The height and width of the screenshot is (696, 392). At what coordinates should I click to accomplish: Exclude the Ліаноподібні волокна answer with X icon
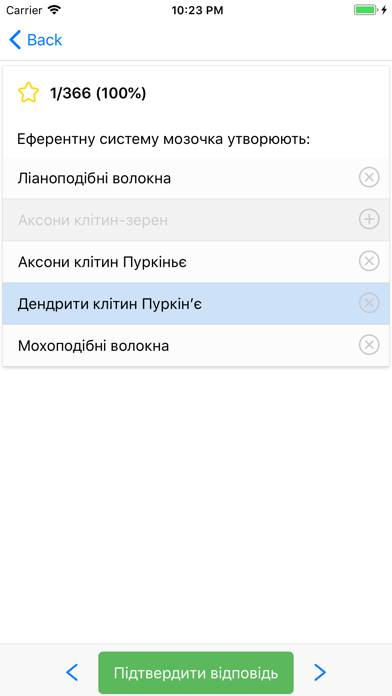tap(369, 178)
